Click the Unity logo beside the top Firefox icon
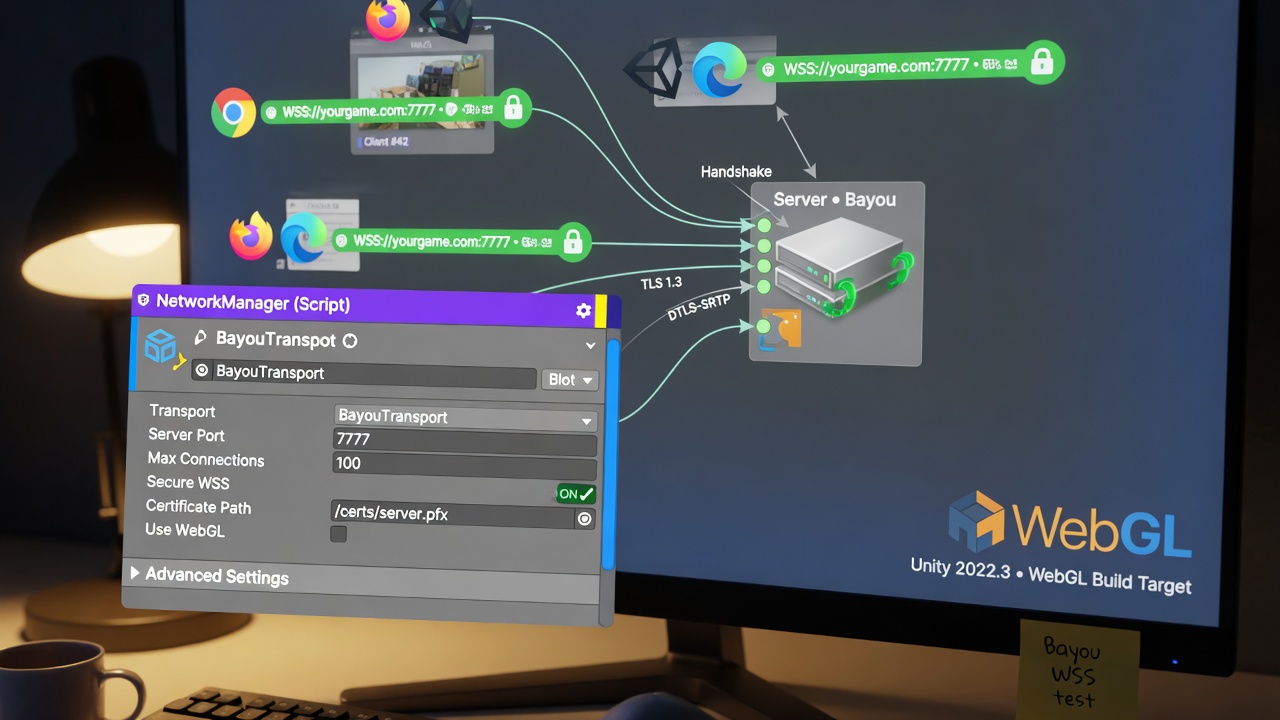Viewport: 1280px width, 720px height. pyautogui.click(x=446, y=20)
